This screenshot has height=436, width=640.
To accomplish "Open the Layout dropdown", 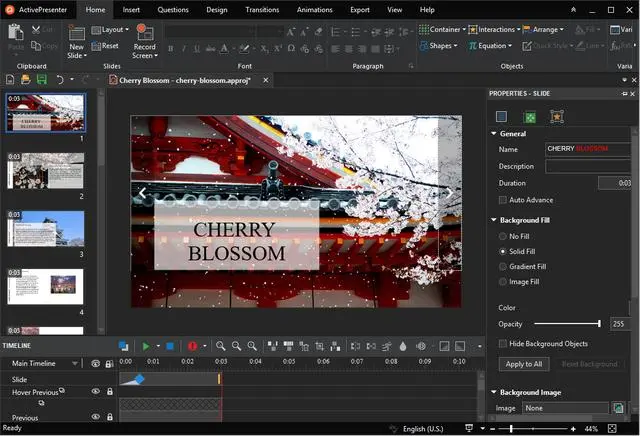I will coord(110,30).
